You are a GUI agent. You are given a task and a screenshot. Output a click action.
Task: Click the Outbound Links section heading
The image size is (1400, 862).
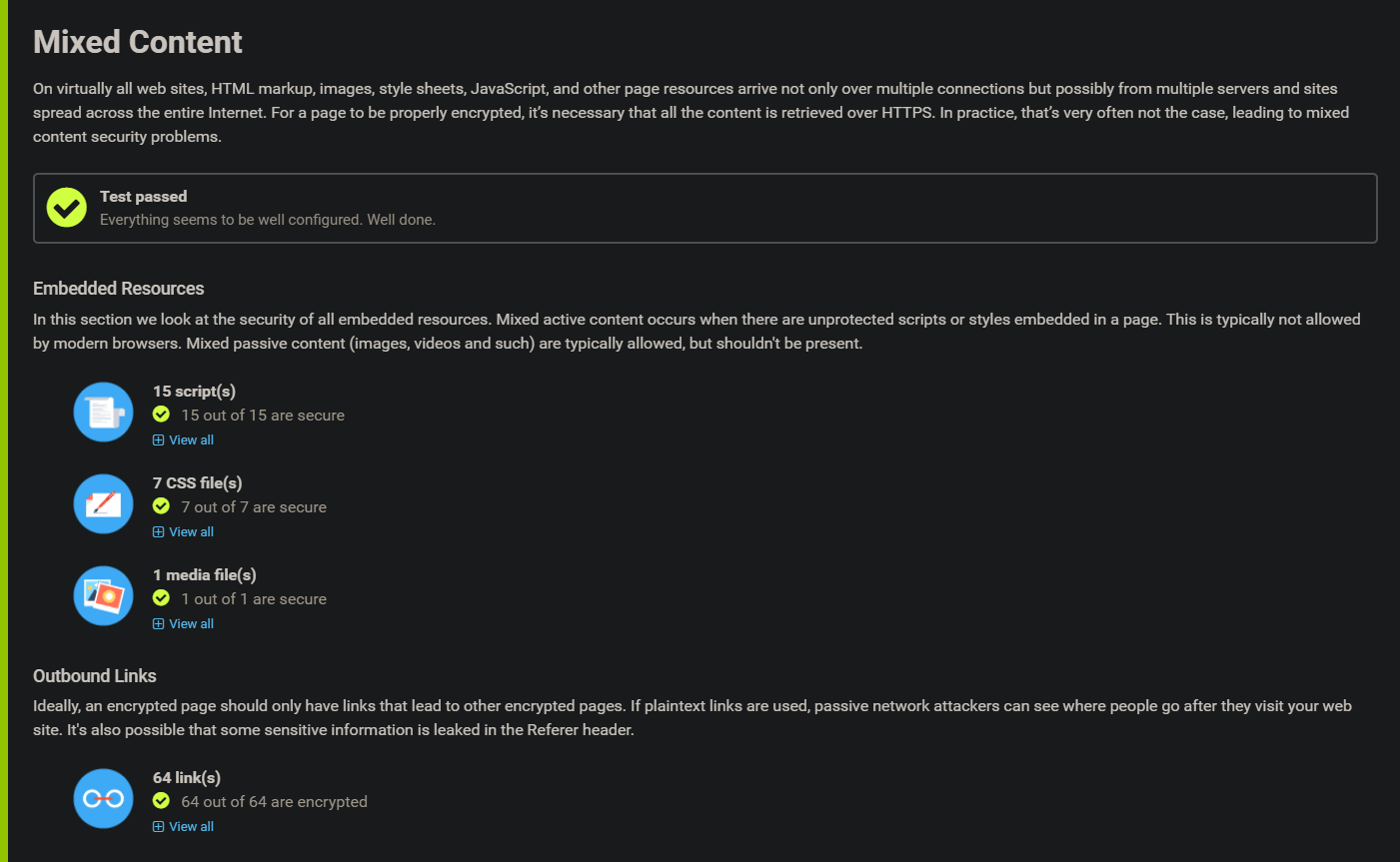point(95,676)
